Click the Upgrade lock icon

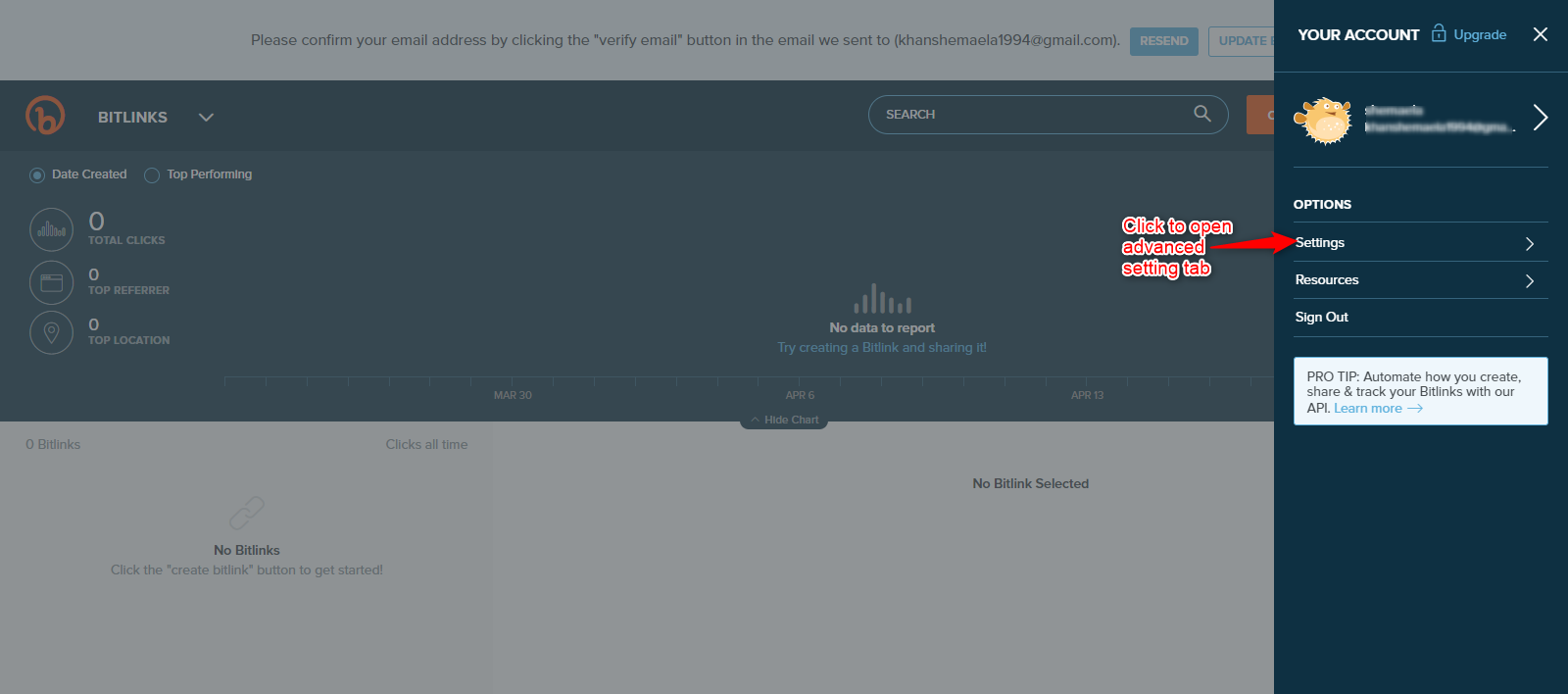(x=1439, y=33)
